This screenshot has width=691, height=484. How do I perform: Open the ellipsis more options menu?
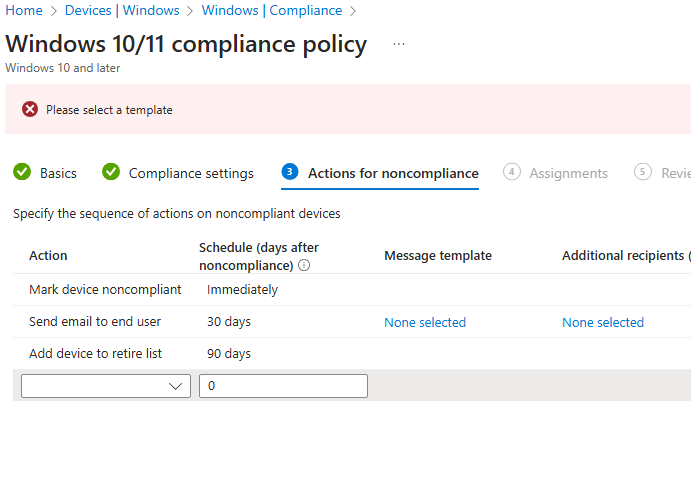399,44
